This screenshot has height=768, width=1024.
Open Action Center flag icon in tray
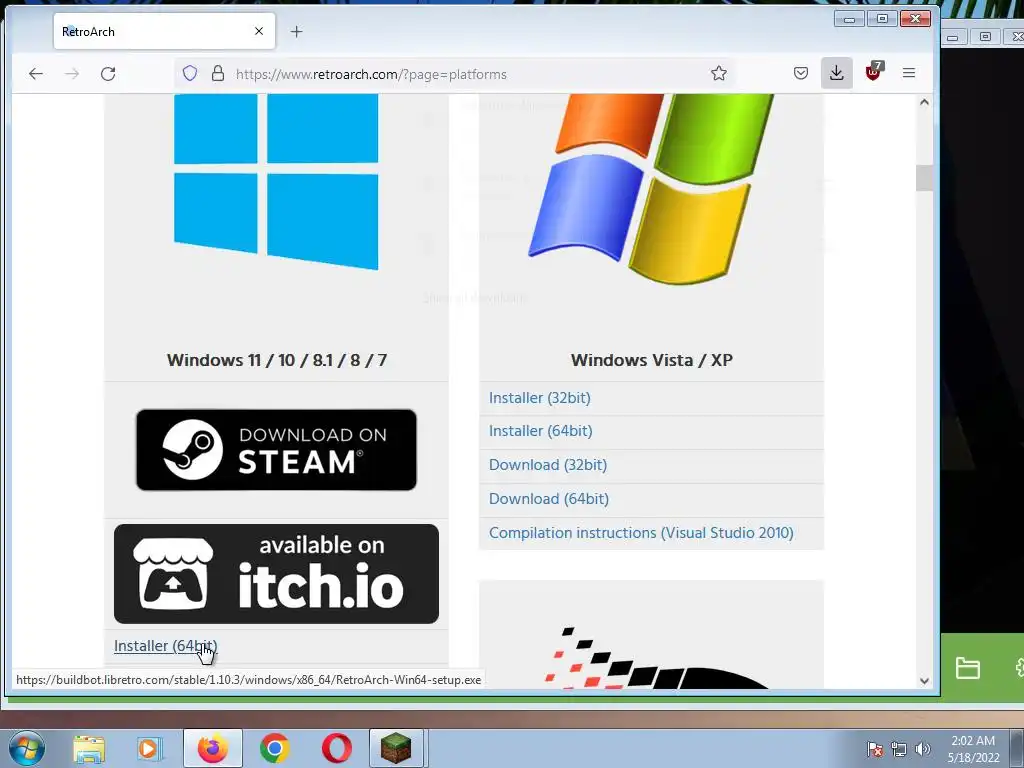click(875, 749)
